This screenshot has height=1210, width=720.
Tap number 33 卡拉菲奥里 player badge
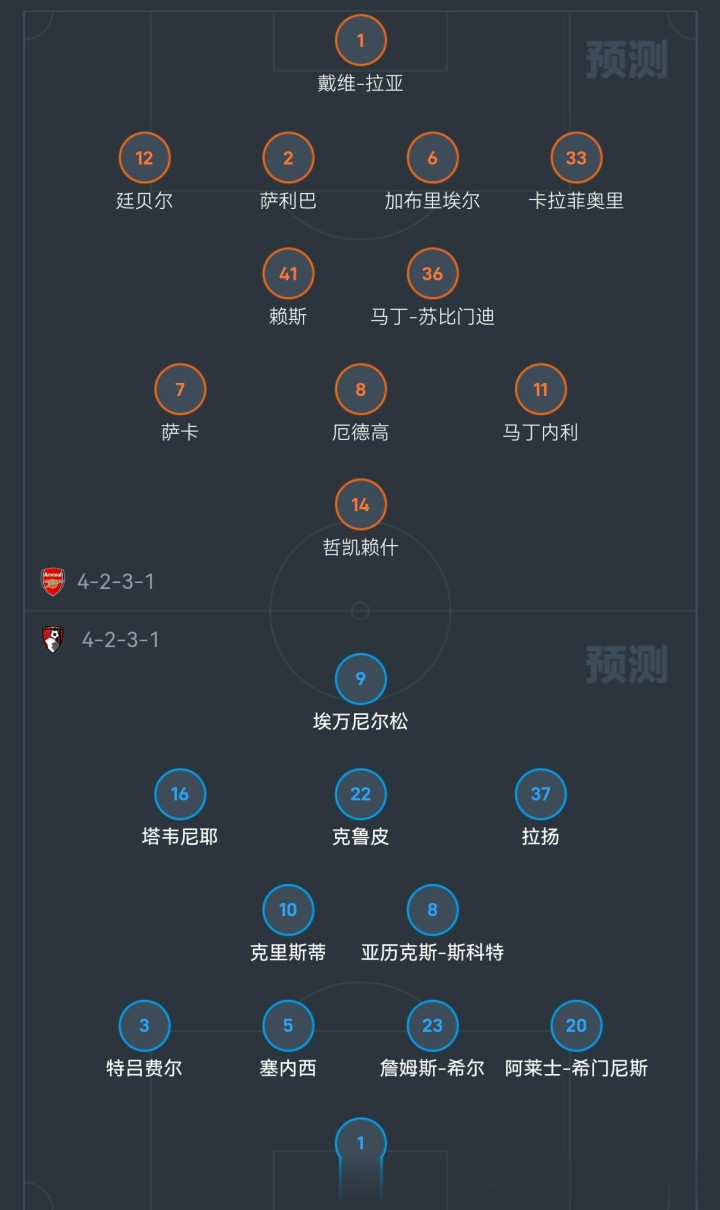(577, 158)
